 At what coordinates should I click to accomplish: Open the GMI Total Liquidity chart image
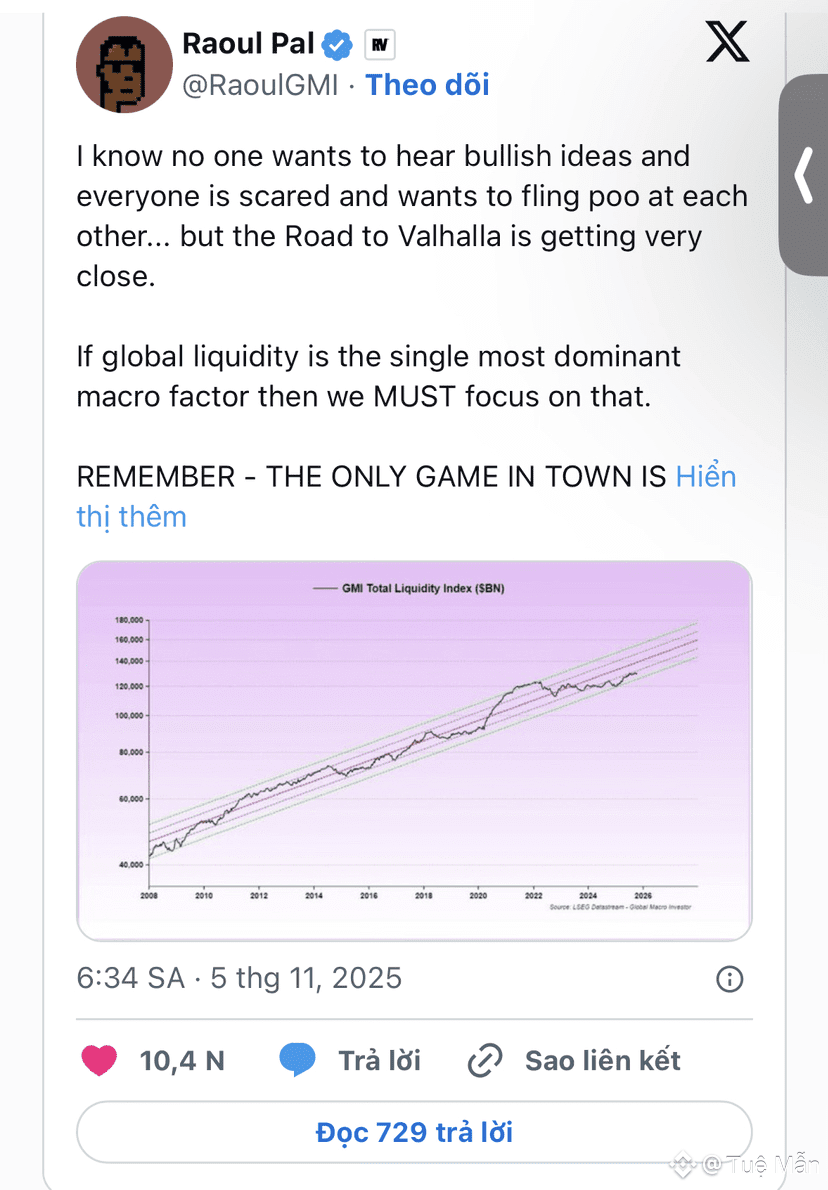pyautogui.click(x=414, y=750)
